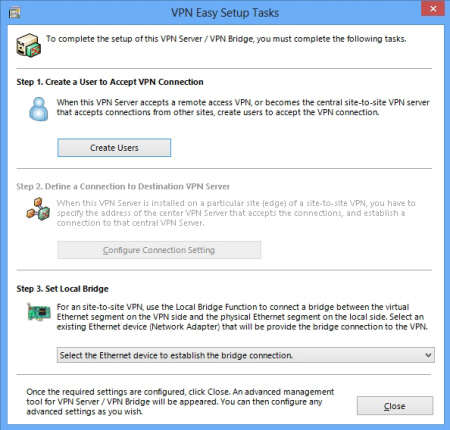Screen dimensions: 450x430
Task: Click Configure Connection Setting button
Action: [159, 250]
